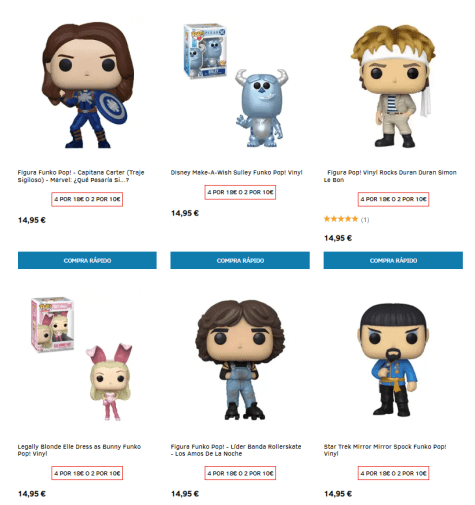This screenshot has width=475, height=505.
Task: Click Compra Rápido under Sulley figure
Action: tap(240, 260)
